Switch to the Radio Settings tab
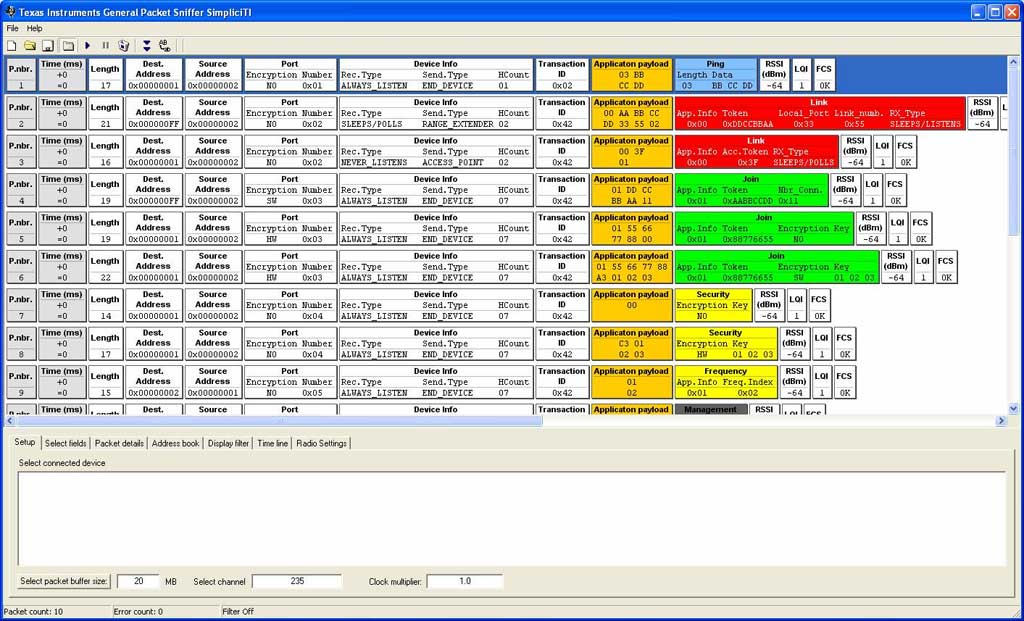The image size is (1024, 621). coord(321,443)
